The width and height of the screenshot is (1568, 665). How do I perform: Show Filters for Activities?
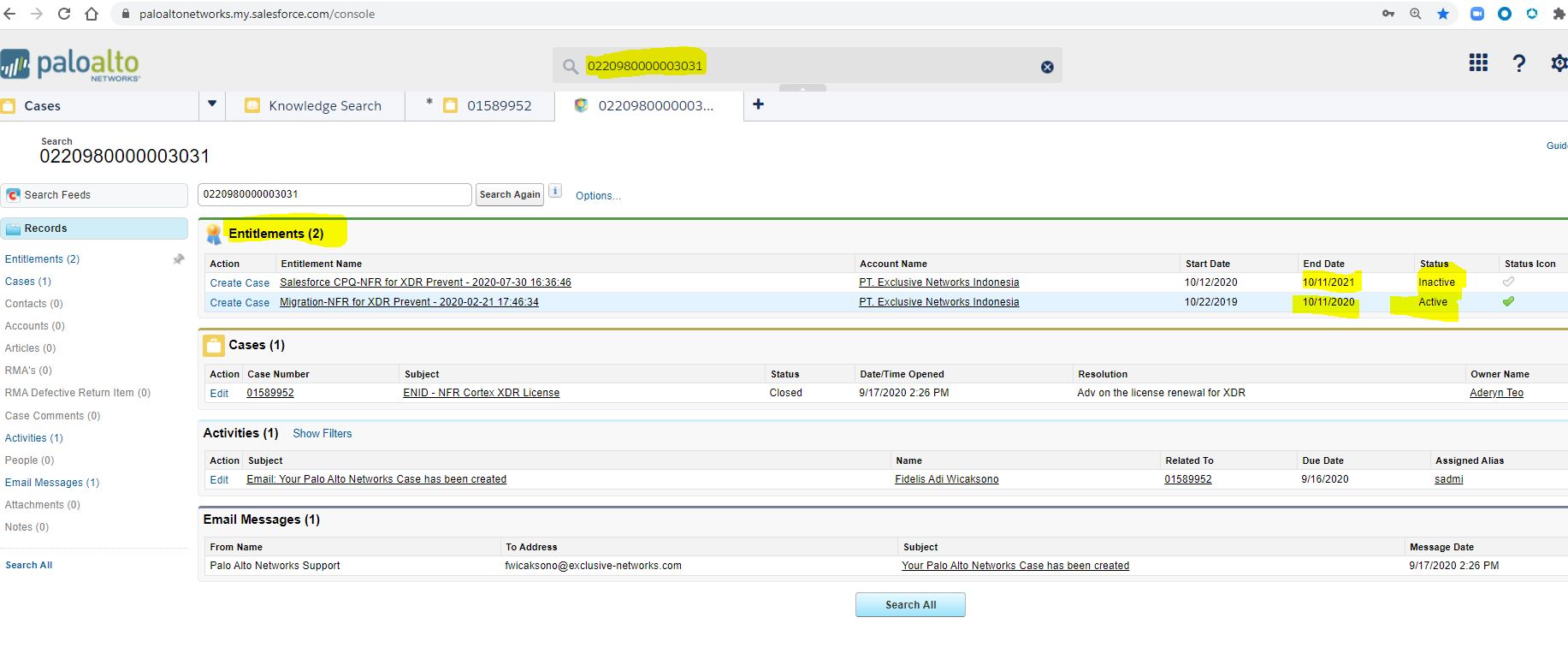[322, 434]
